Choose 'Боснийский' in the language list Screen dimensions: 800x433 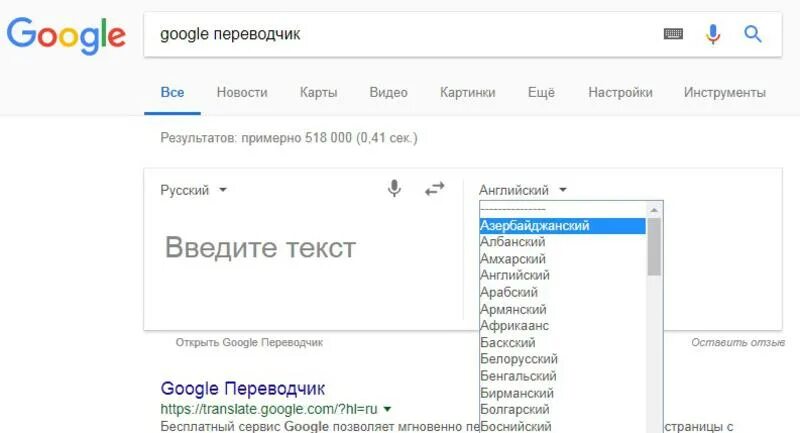click(562, 426)
